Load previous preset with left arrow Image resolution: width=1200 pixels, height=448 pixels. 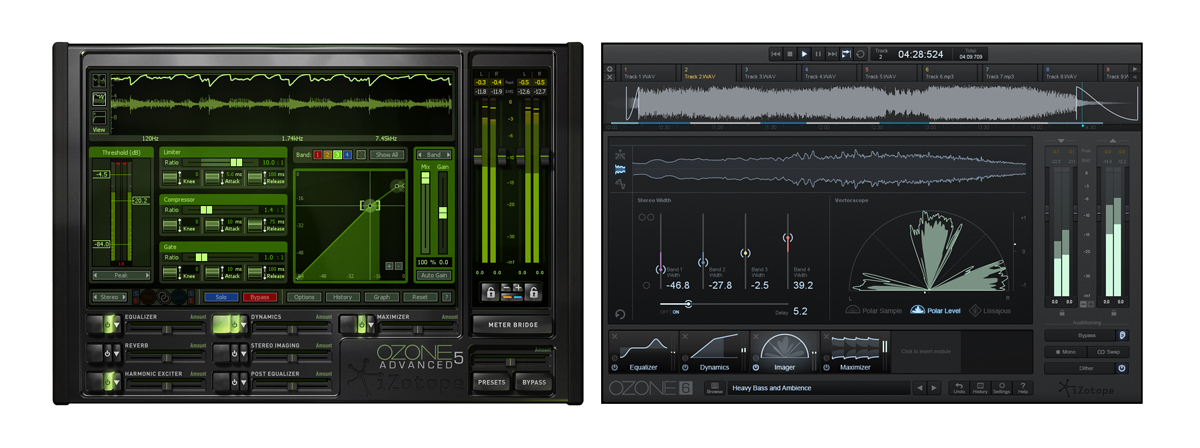click(919, 388)
